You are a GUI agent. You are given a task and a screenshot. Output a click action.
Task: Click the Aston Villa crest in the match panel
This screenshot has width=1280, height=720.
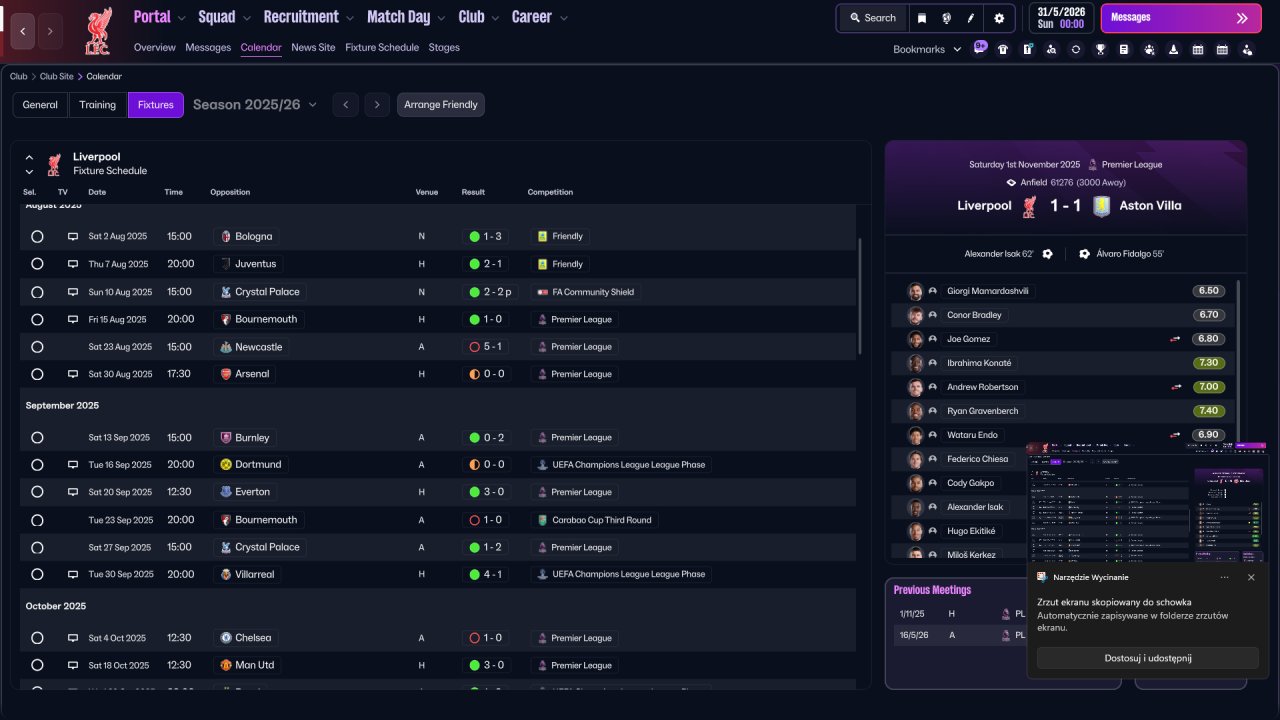pyautogui.click(x=1101, y=206)
